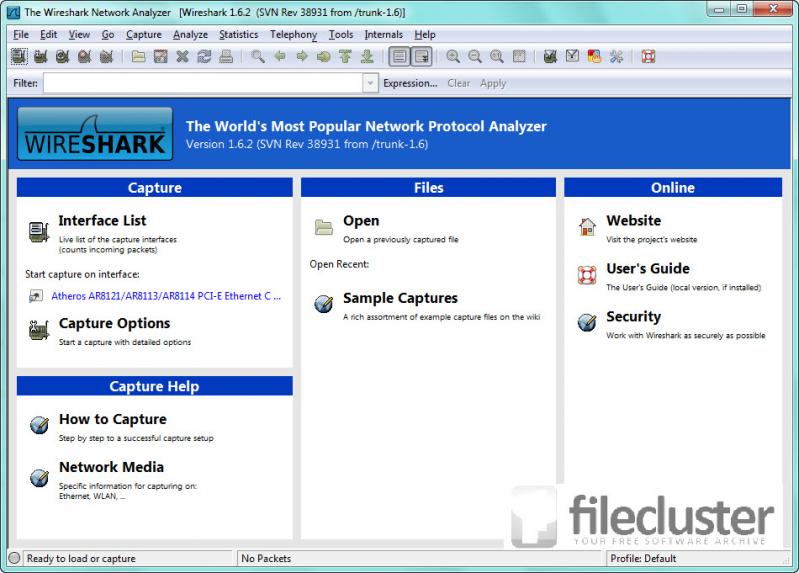Open the Display Filters dialog icon
799x573 pixels.
click(x=572, y=56)
